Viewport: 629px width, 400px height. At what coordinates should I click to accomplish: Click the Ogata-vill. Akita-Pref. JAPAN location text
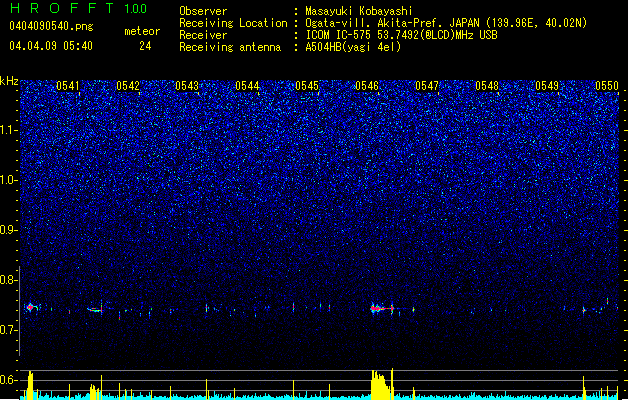point(446,23)
